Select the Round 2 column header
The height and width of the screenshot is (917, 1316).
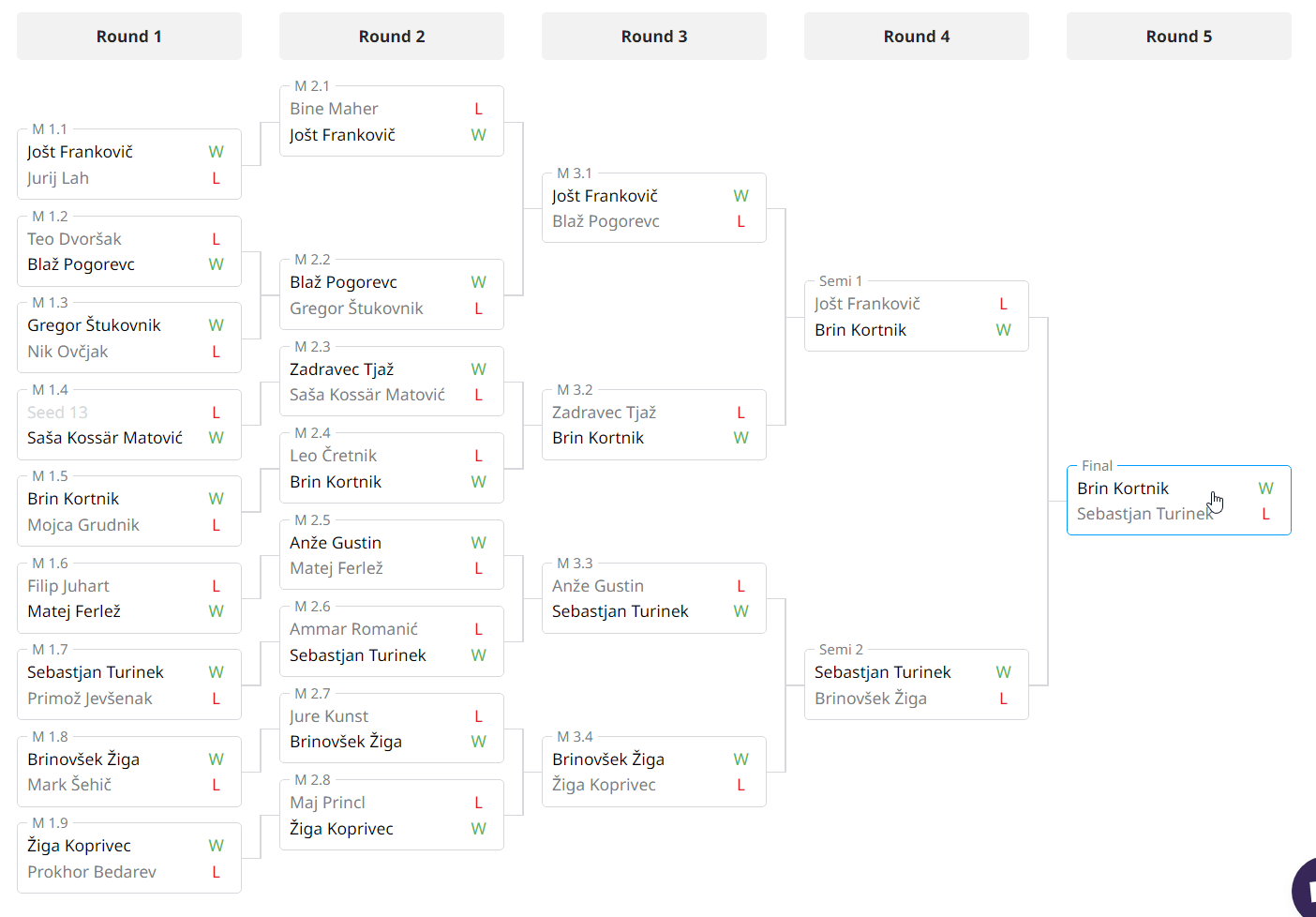[392, 37]
